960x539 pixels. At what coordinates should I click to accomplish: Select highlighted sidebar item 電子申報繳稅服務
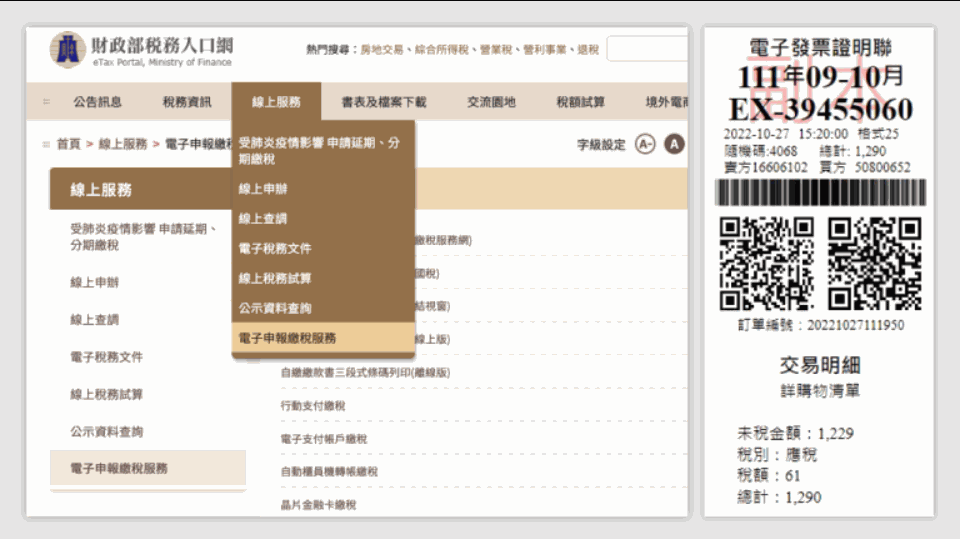148,469
